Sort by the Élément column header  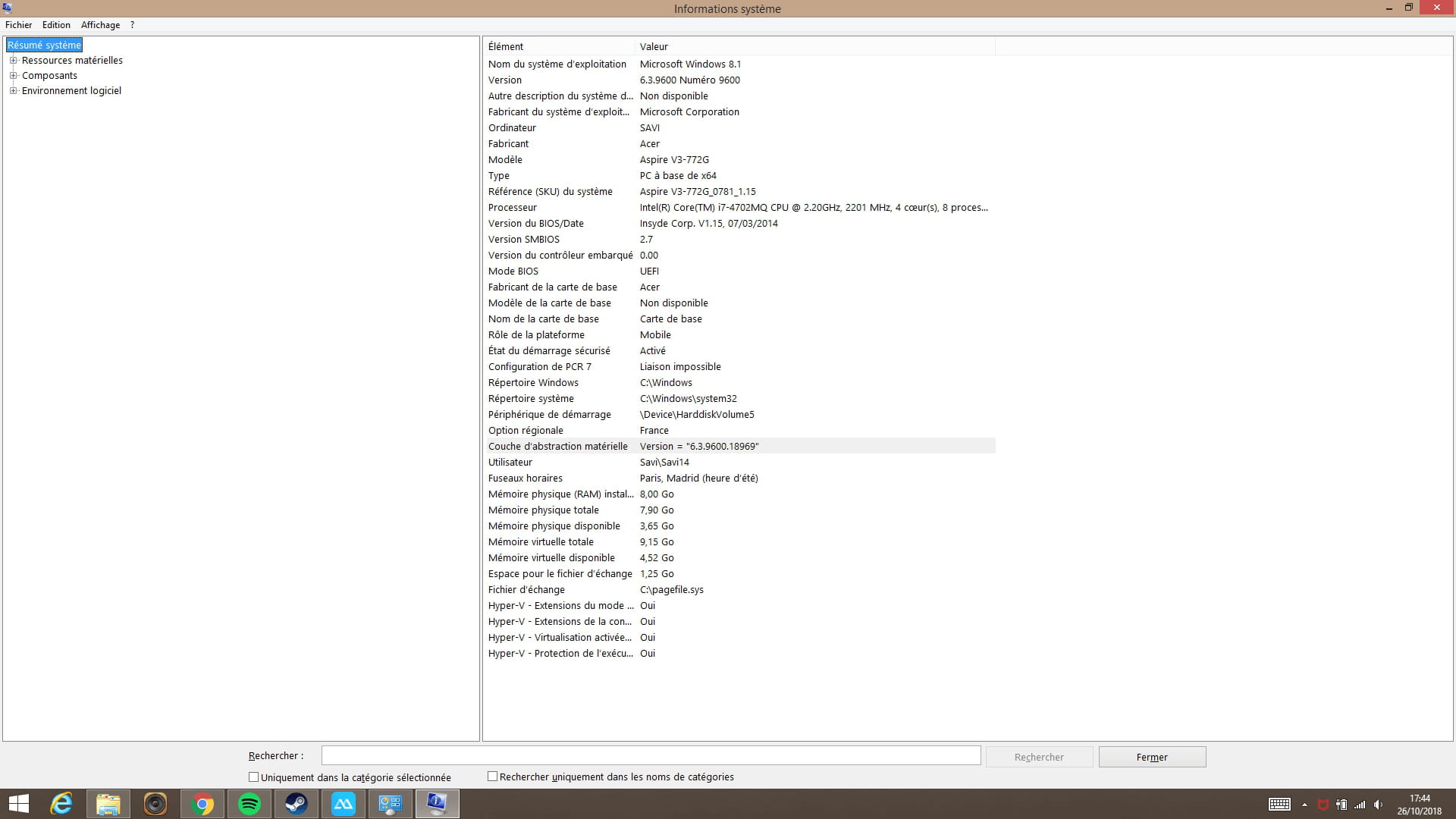[559, 46]
